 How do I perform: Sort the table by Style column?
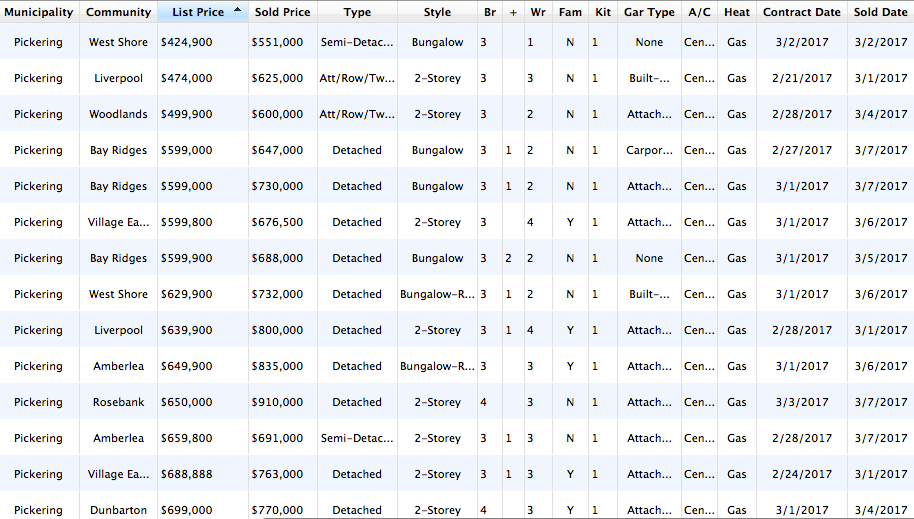[x=437, y=13]
